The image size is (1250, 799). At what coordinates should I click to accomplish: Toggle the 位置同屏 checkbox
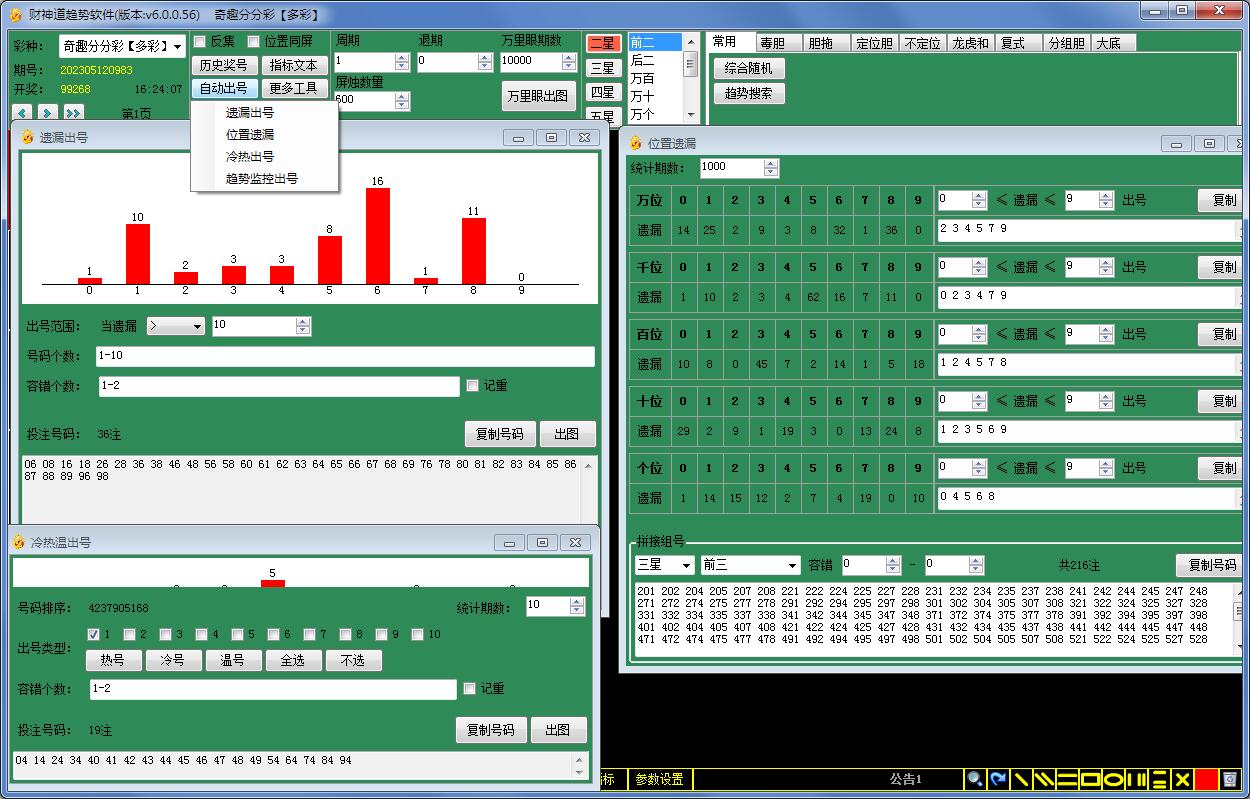tap(254, 42)
